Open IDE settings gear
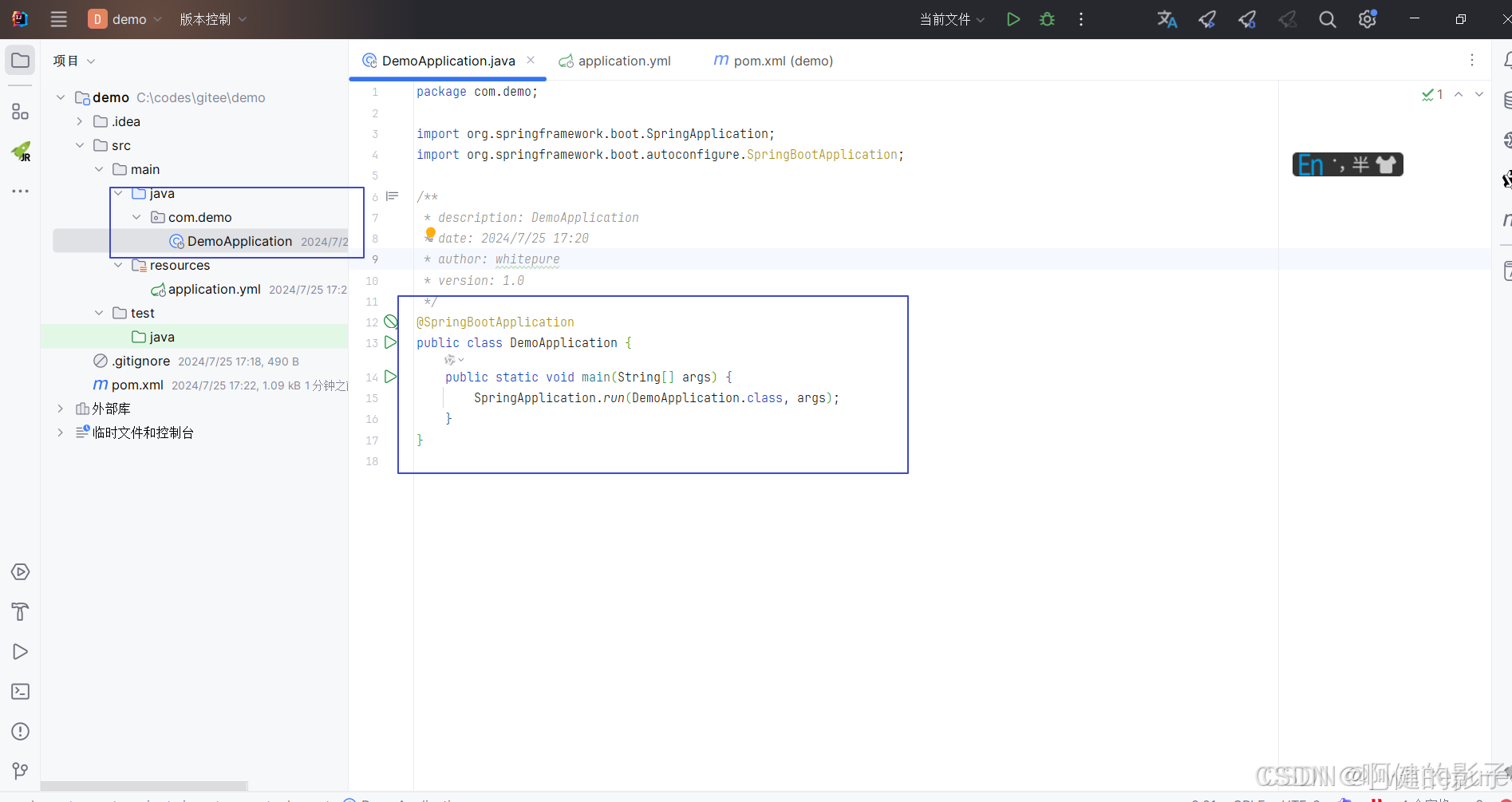Viewport: 1512px width, 802px height. coord(1368,19)
